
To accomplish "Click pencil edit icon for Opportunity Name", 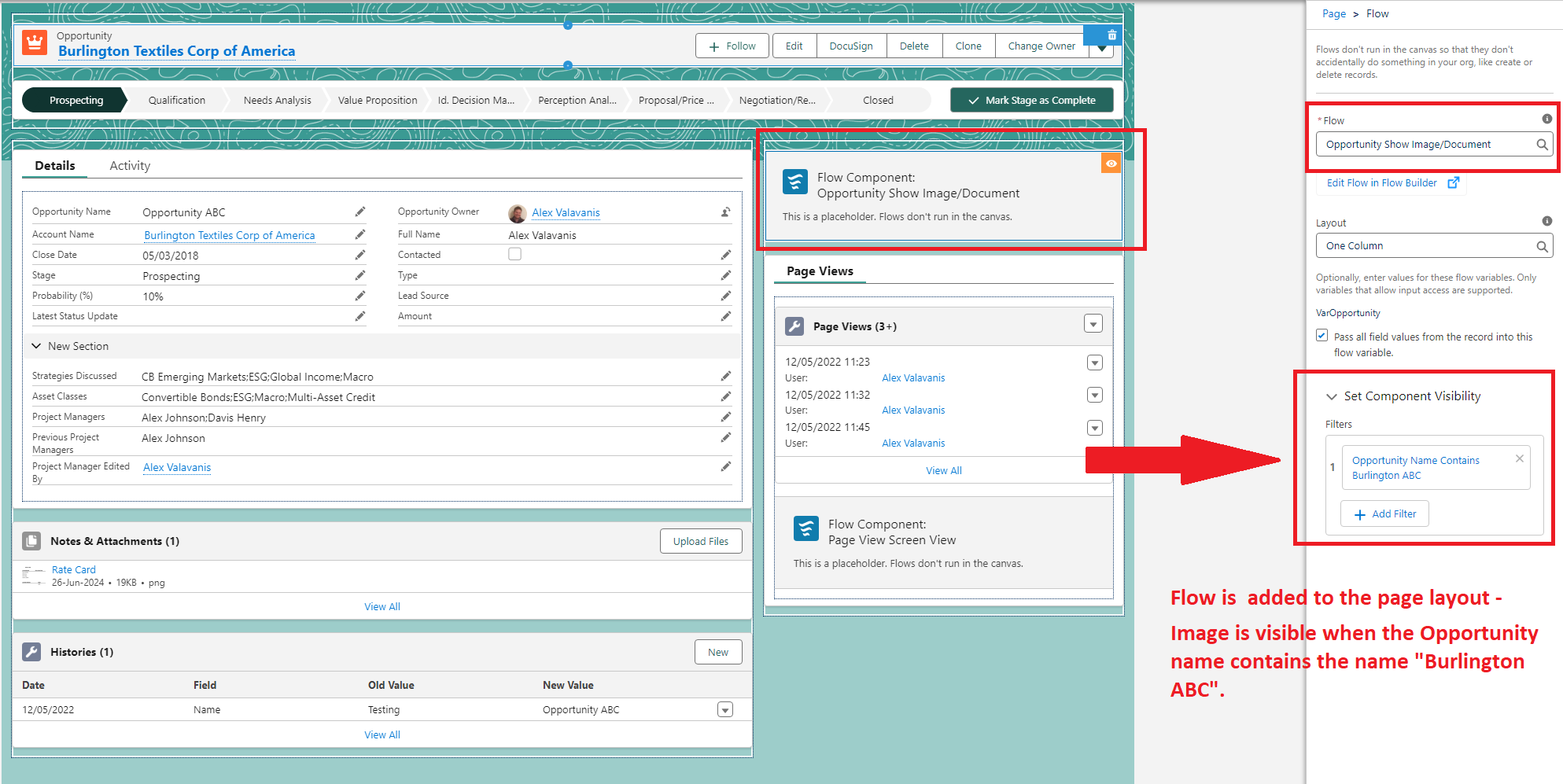I will tap(359, 212).
